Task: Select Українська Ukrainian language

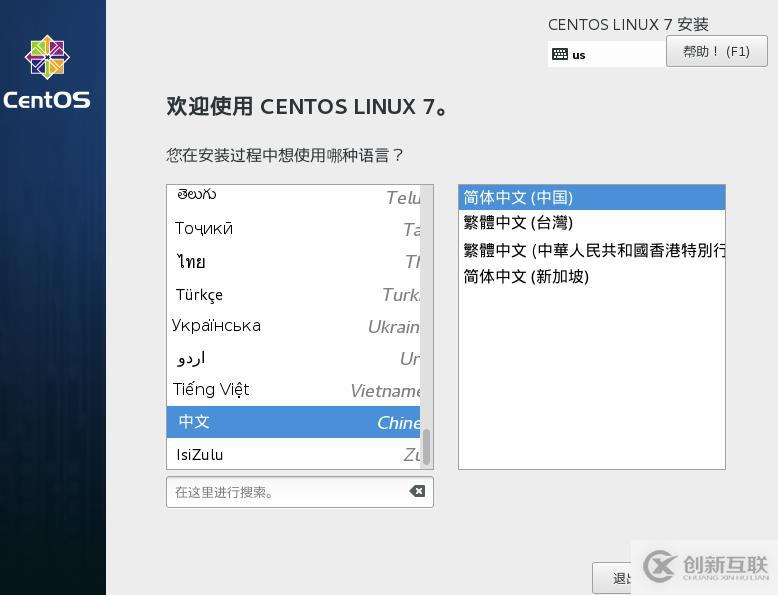Action: (x=293, y=326)
